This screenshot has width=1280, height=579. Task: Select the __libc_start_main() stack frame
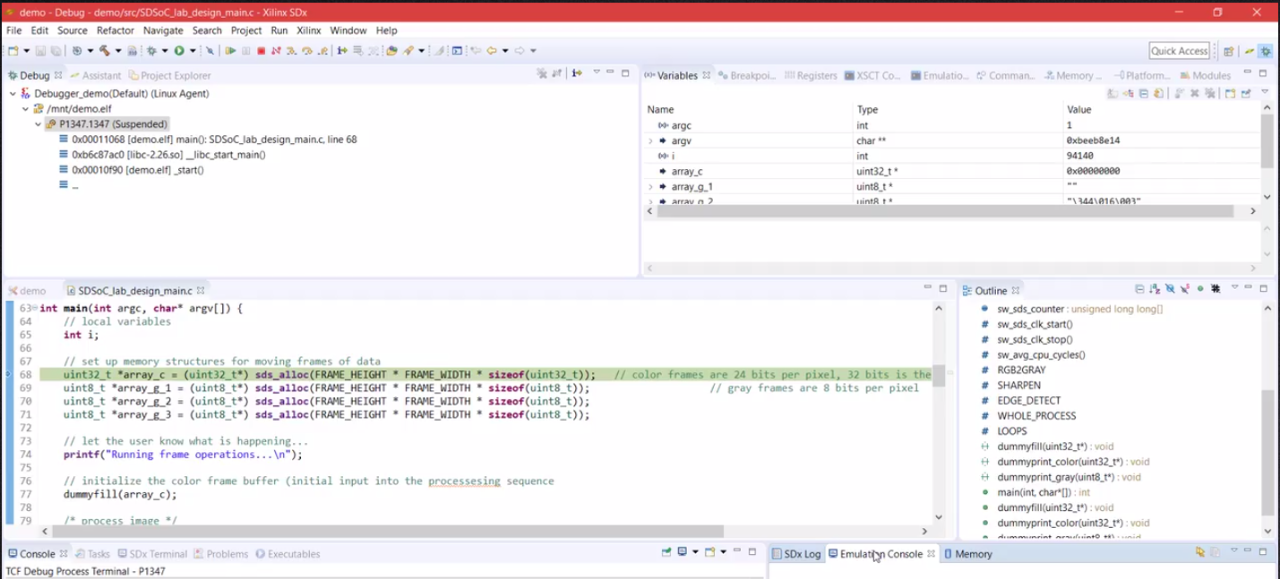pyautogui.click(x=162, y=155)
